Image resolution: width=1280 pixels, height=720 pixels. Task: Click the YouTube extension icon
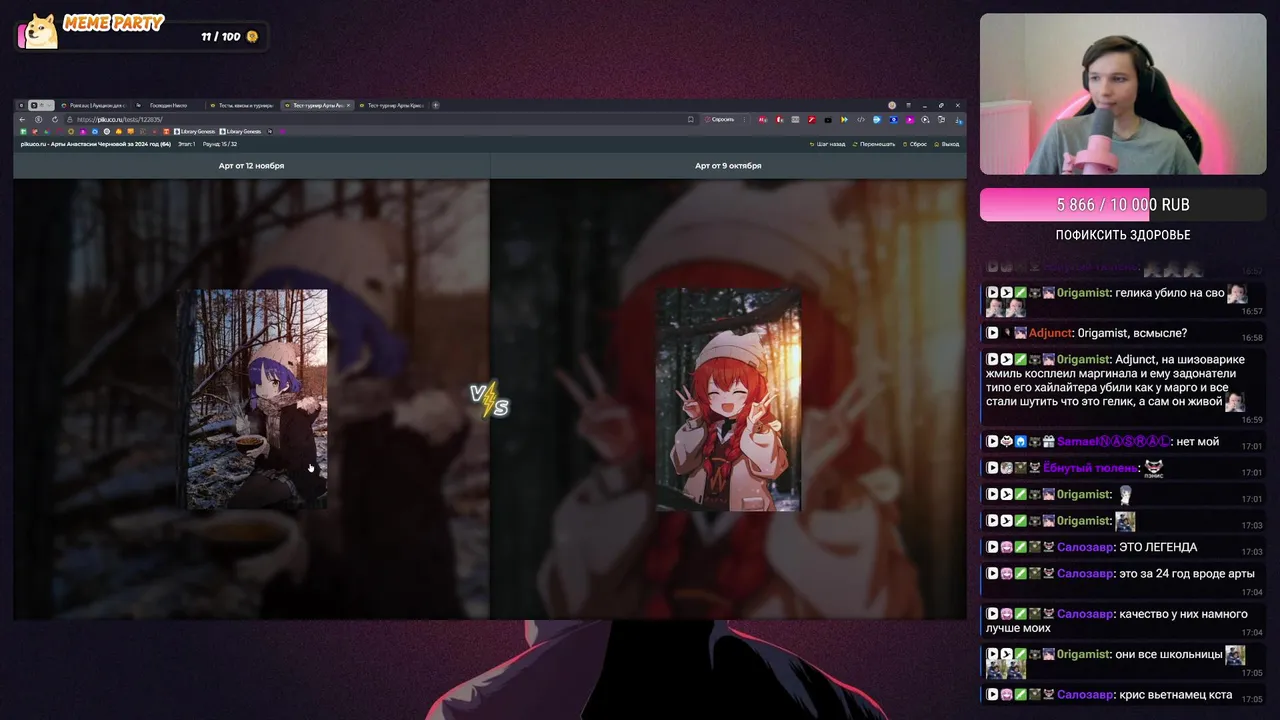click(x=828, y=120)
